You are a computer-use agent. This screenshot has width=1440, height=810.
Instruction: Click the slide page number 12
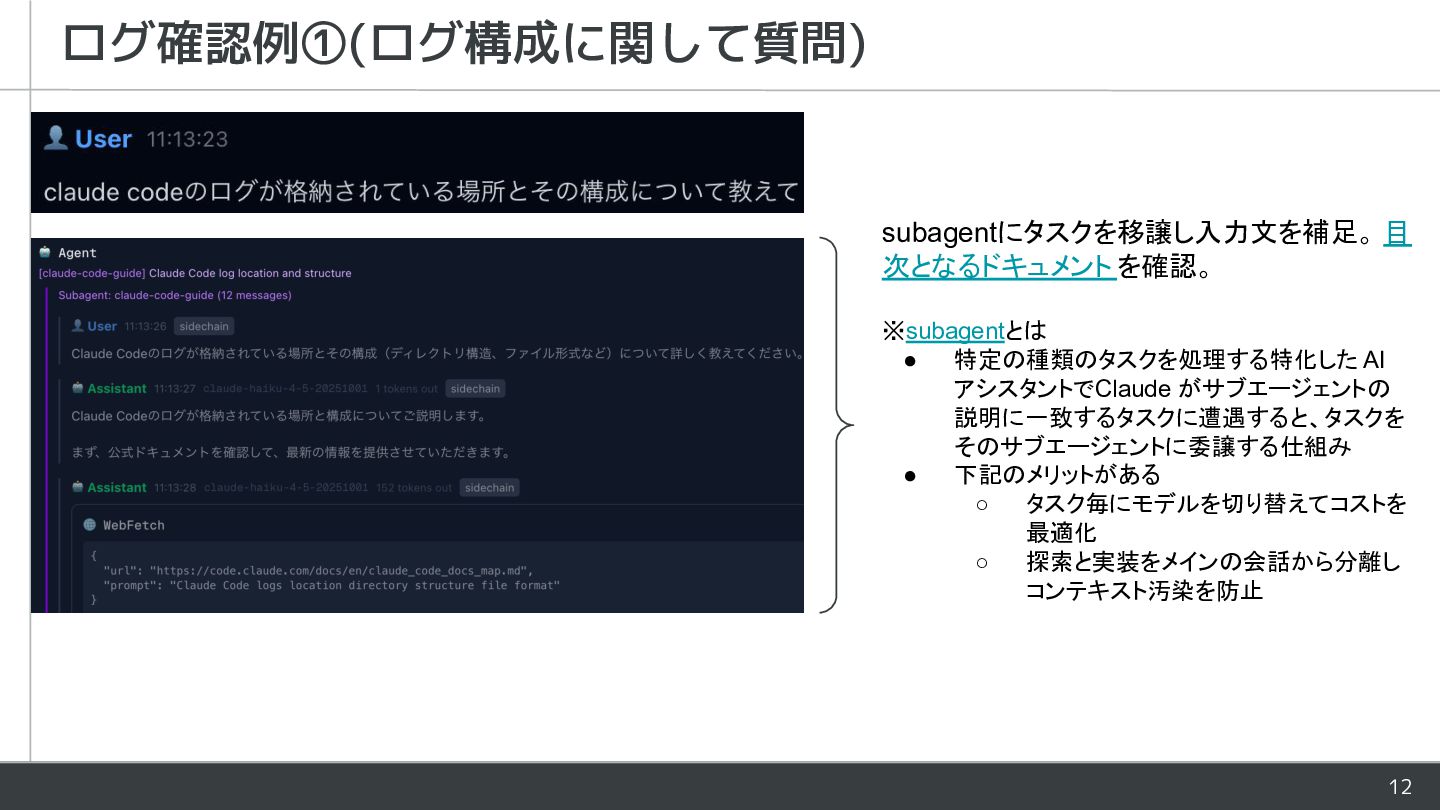click(1400, 787)
